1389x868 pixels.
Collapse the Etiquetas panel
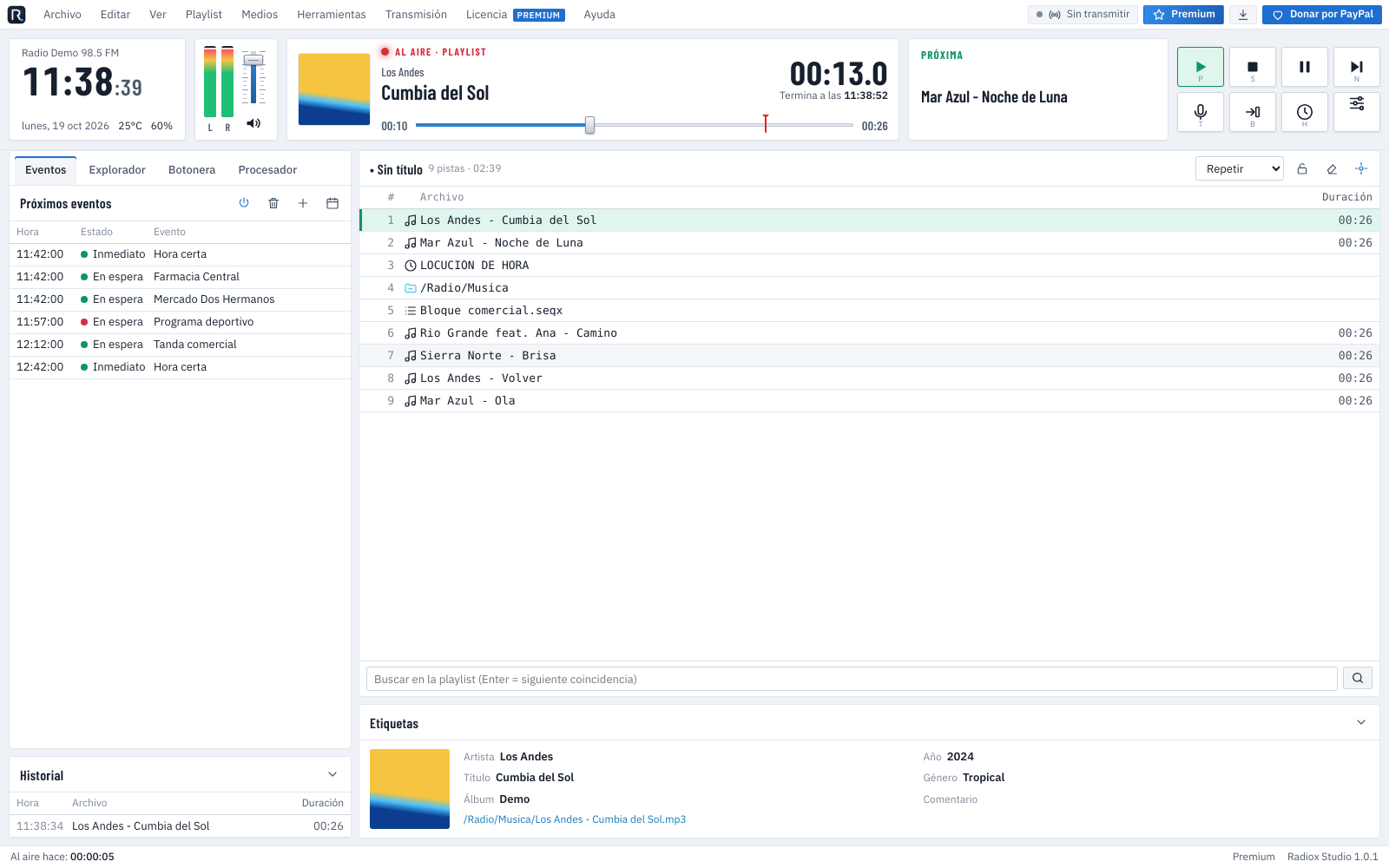pyautogui.click(x=1361, y=723)
